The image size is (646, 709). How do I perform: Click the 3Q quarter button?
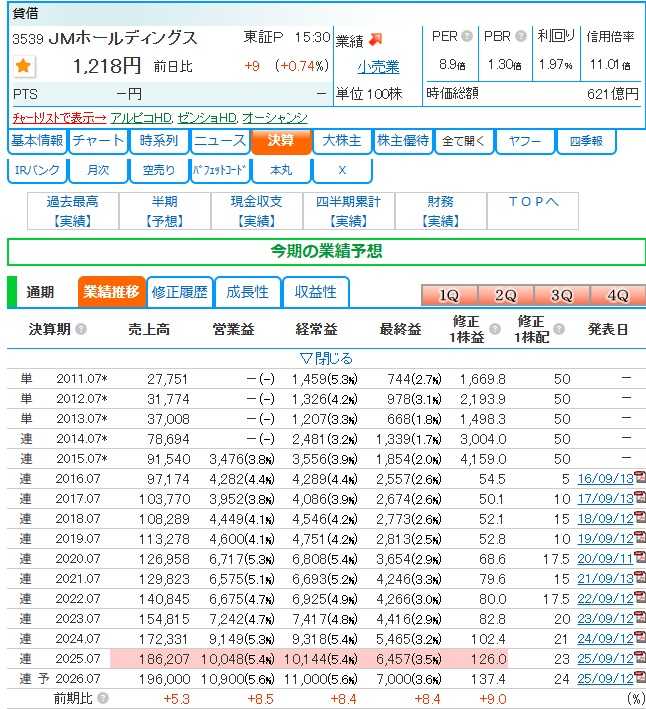(x=561, y=295)
